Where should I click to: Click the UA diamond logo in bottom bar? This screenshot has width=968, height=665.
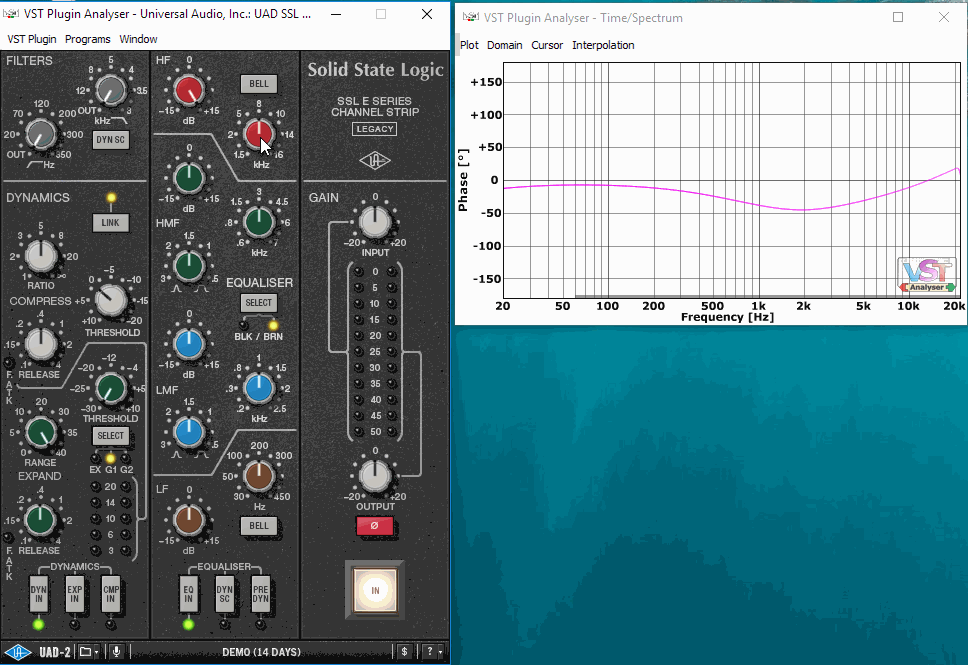pos(18,652)
